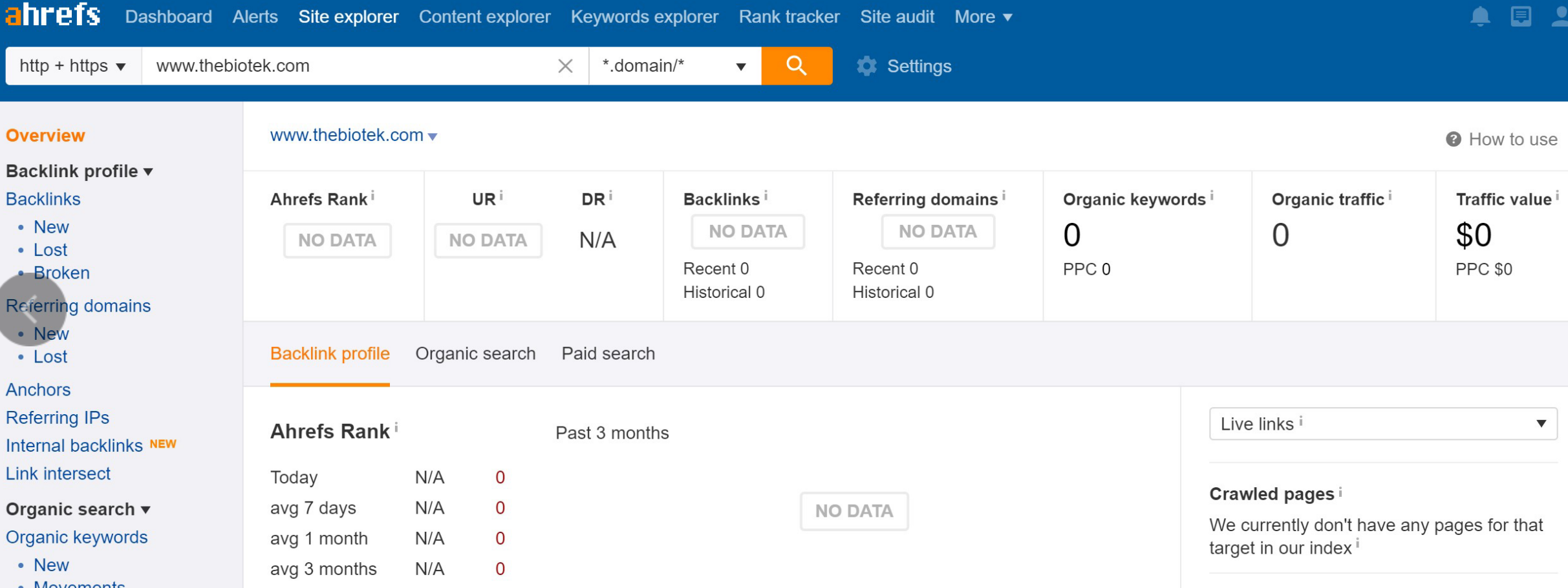
Task: Open New under Organic keywords
Action: pos(51,565)
